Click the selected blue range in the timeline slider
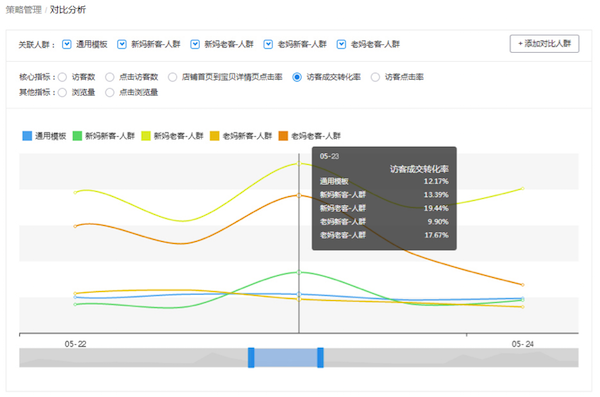Viewport: 600px width, 397px height. [x=286, y=358]
